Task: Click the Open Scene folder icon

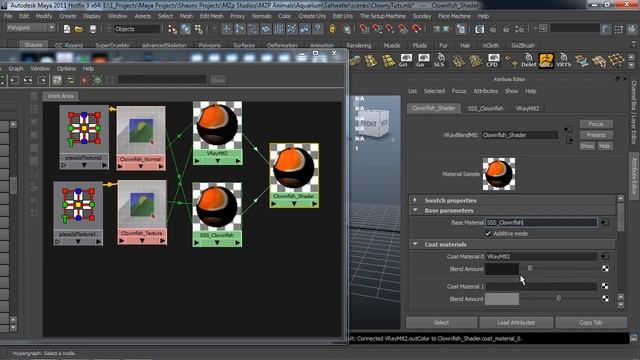Action: tap(79, 29)
